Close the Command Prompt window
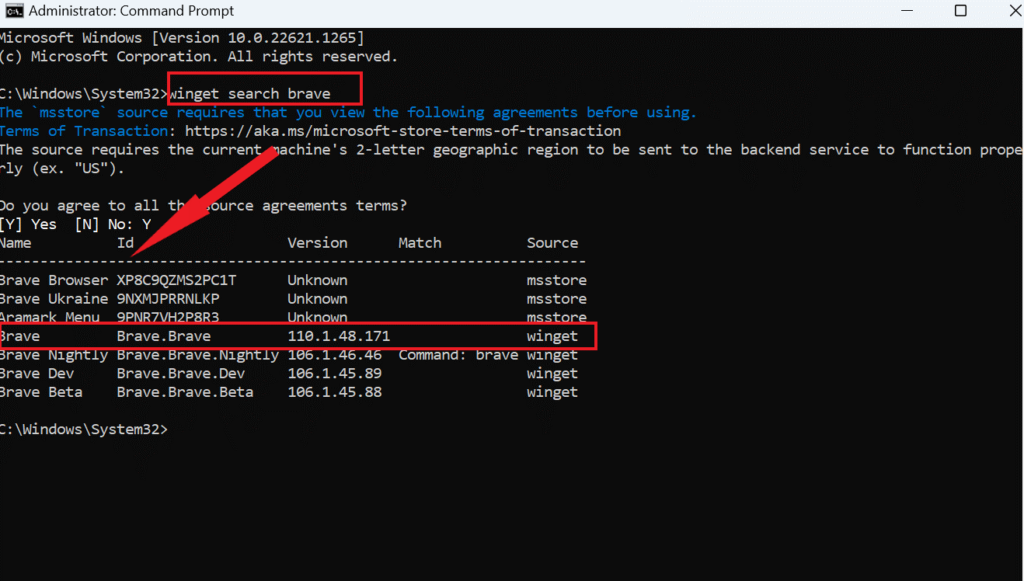 1016,10
